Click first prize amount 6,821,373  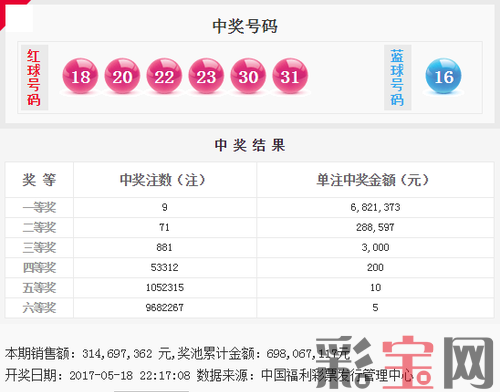[x=375, y=207]
